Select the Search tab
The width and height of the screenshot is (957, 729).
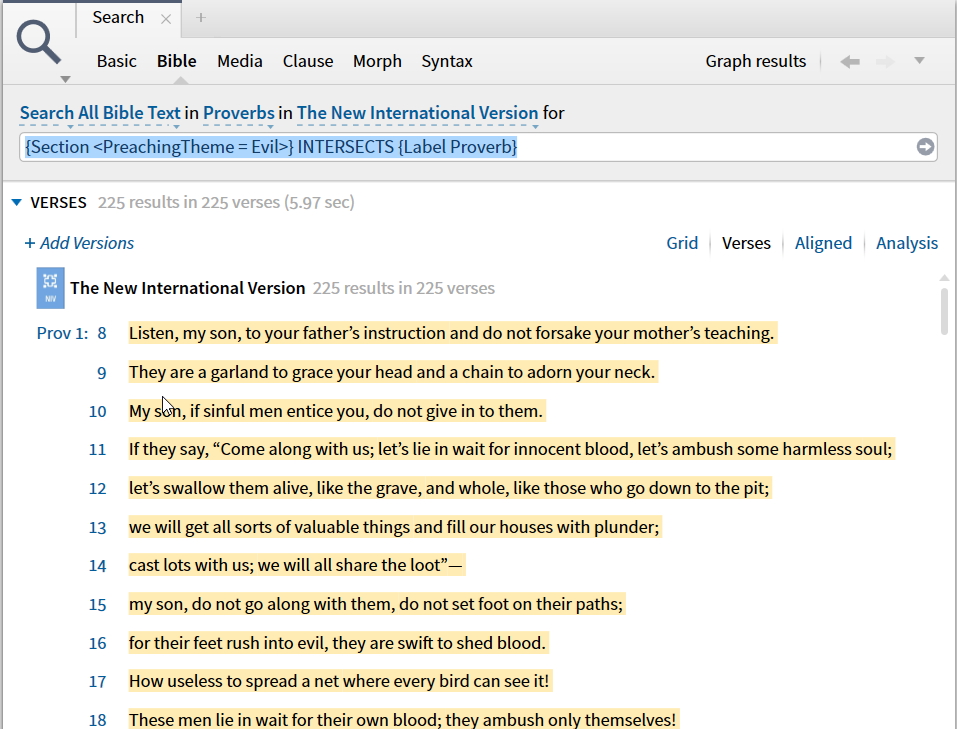(118, 17)
